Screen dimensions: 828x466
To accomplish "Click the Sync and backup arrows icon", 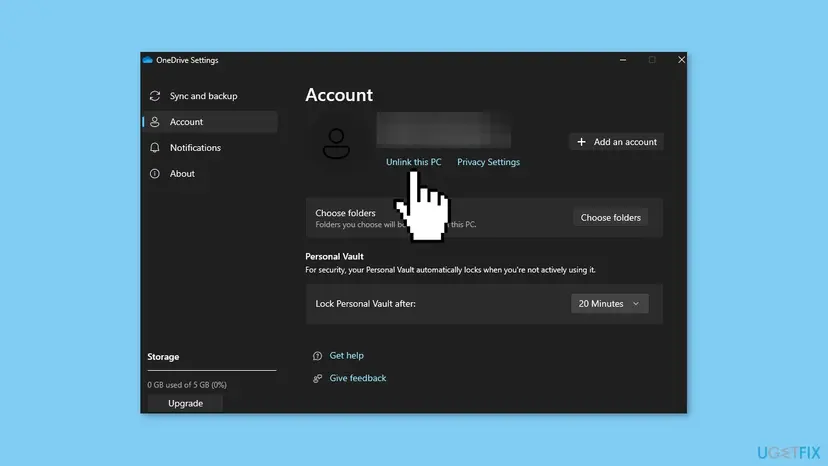I will [155, 96].
